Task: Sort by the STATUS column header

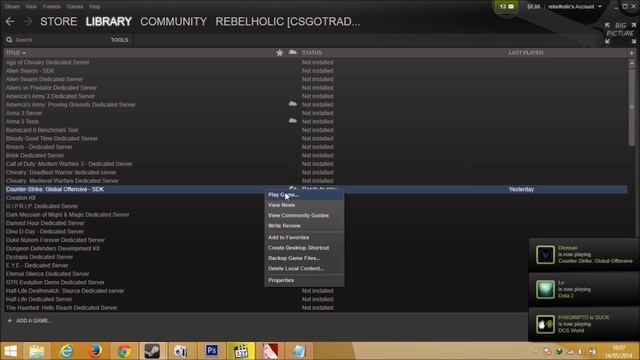Action: 312,53
